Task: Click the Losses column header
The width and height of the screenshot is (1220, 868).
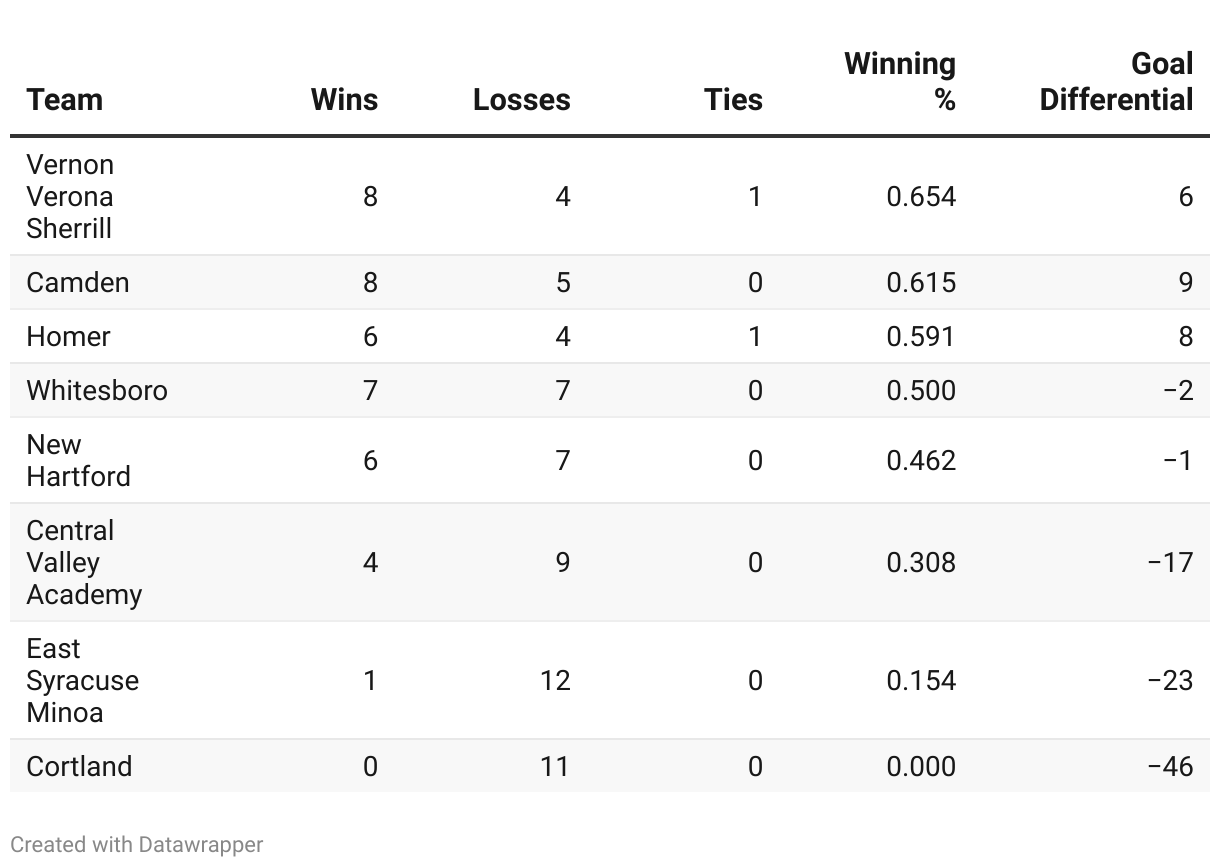Action: click(x=521, y=100)
